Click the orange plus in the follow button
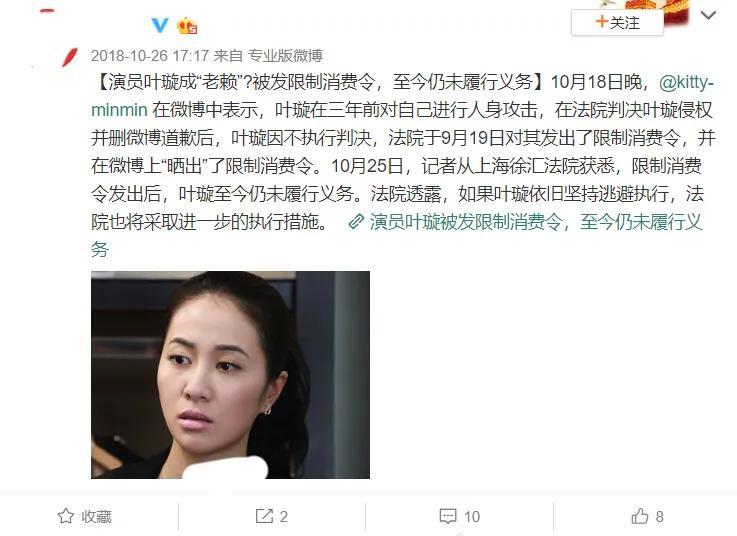This screenshot has width=737, height=536. (x=602, y=22)
